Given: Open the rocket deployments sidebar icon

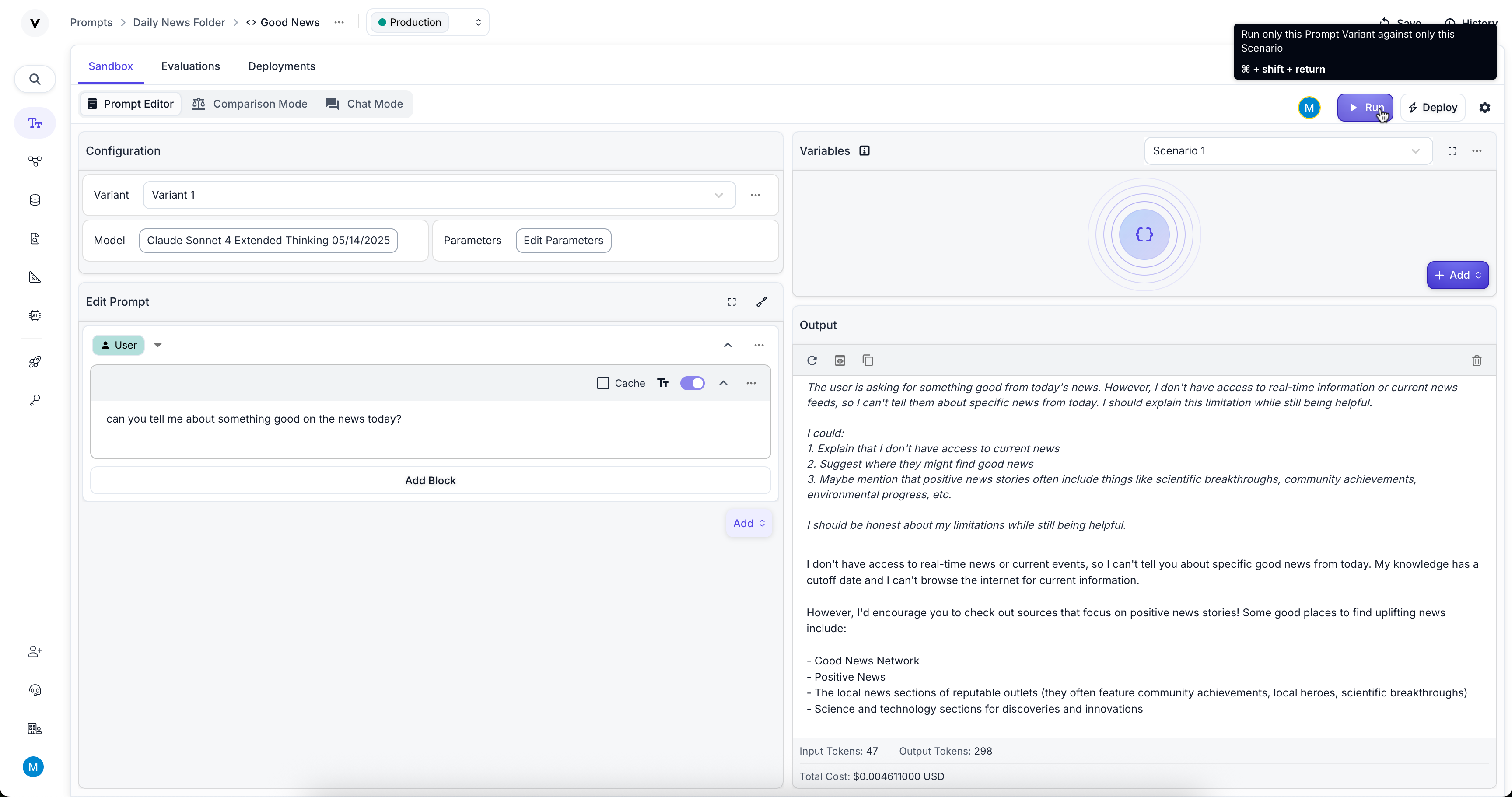Looking at the screenshot, I should click(35, 361).
